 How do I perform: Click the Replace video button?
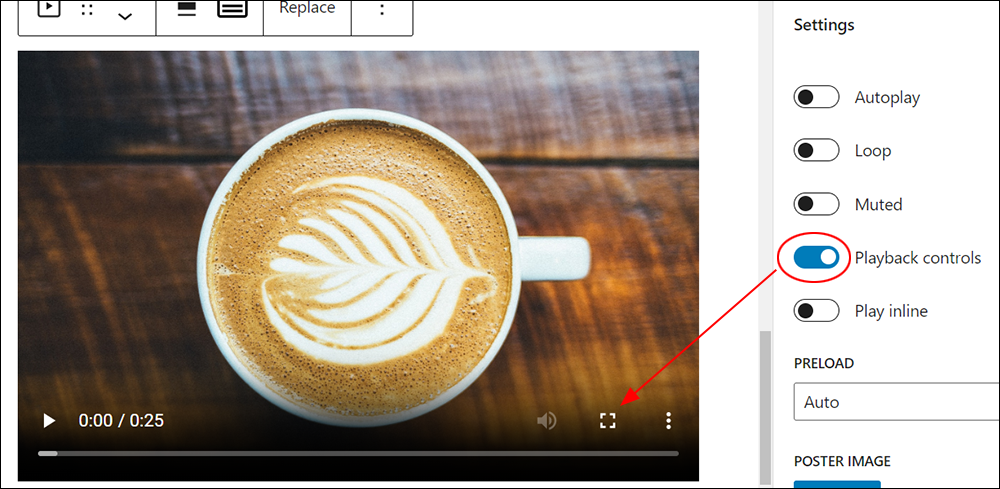[x=307, y=8]
